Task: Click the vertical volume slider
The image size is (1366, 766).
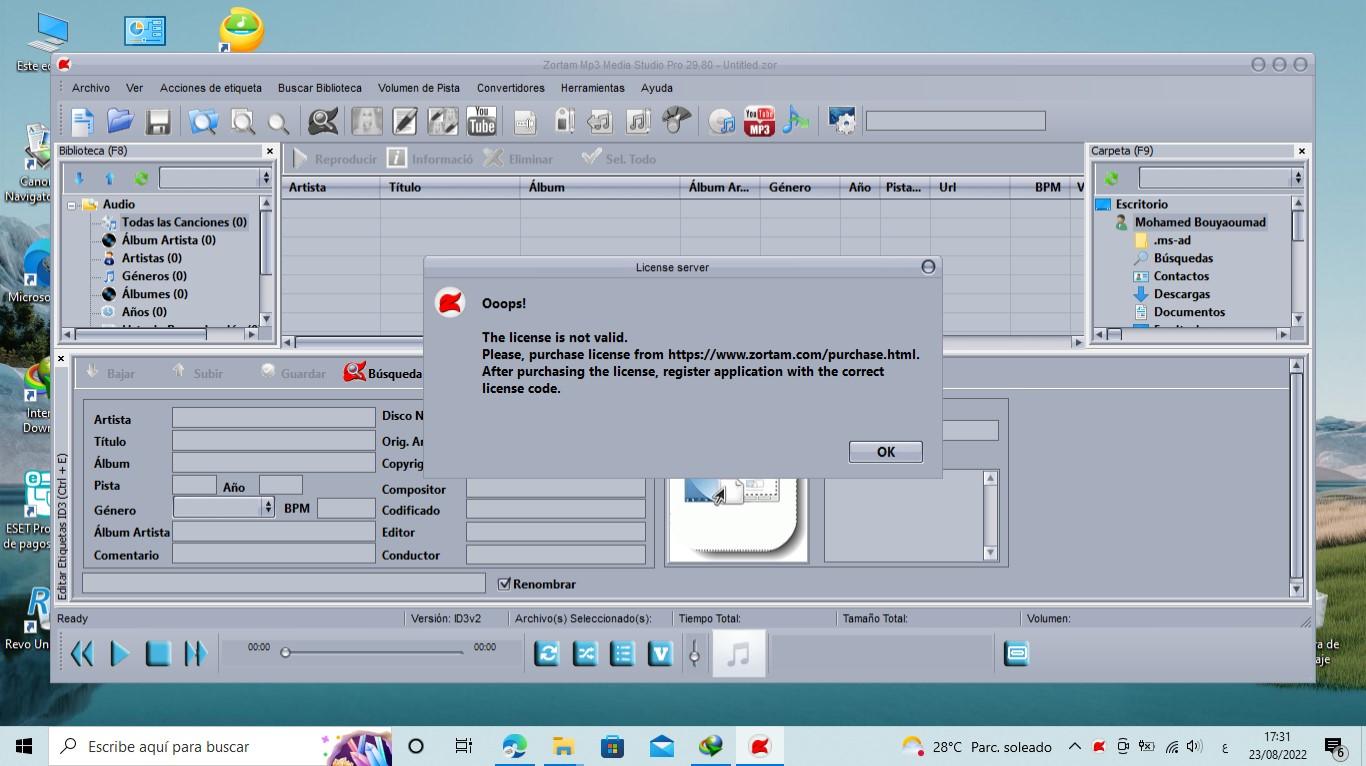Action: 694,654
